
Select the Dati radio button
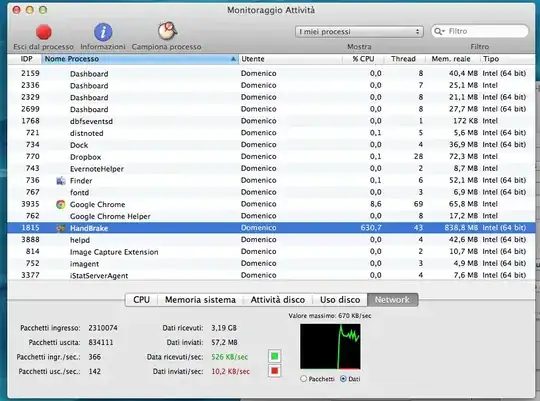(343, 379)
